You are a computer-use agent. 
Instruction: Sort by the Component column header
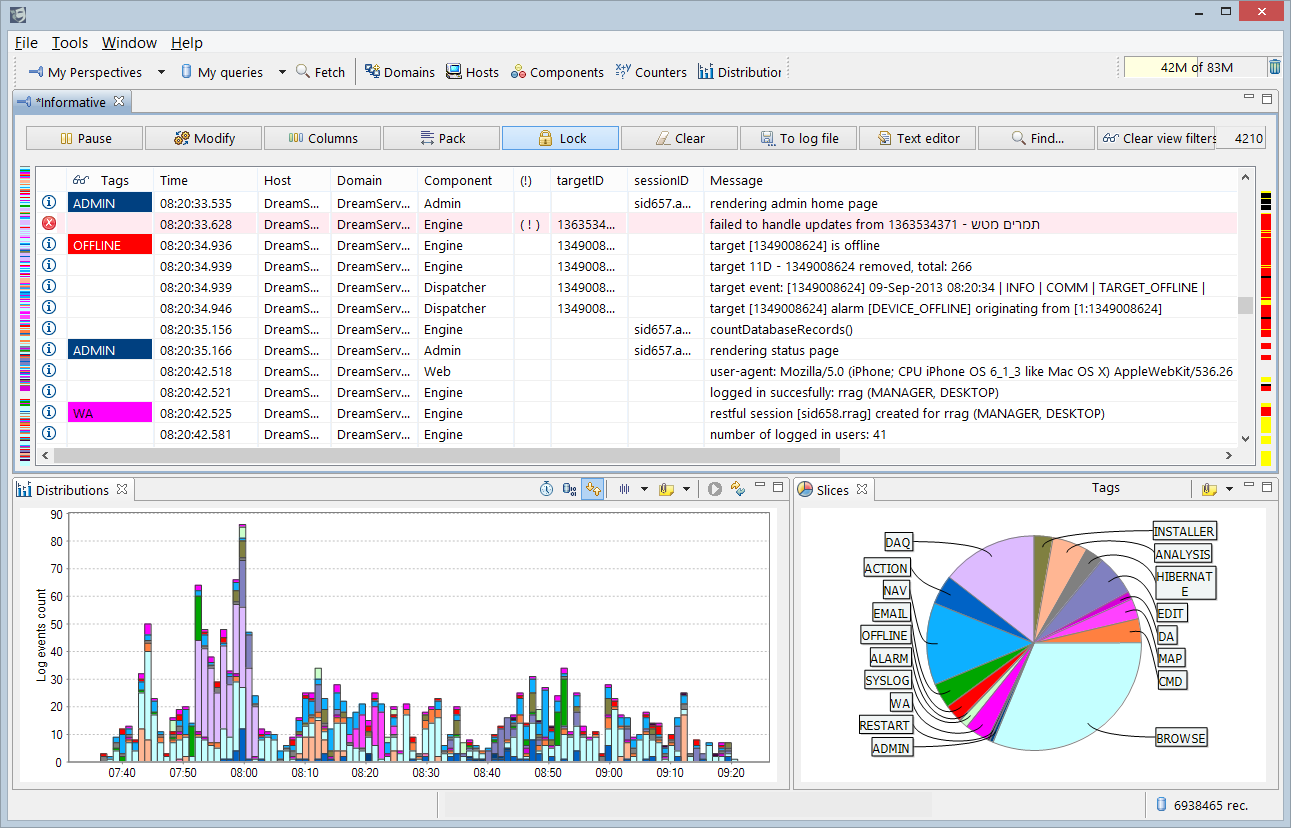[x=465, y=180]
